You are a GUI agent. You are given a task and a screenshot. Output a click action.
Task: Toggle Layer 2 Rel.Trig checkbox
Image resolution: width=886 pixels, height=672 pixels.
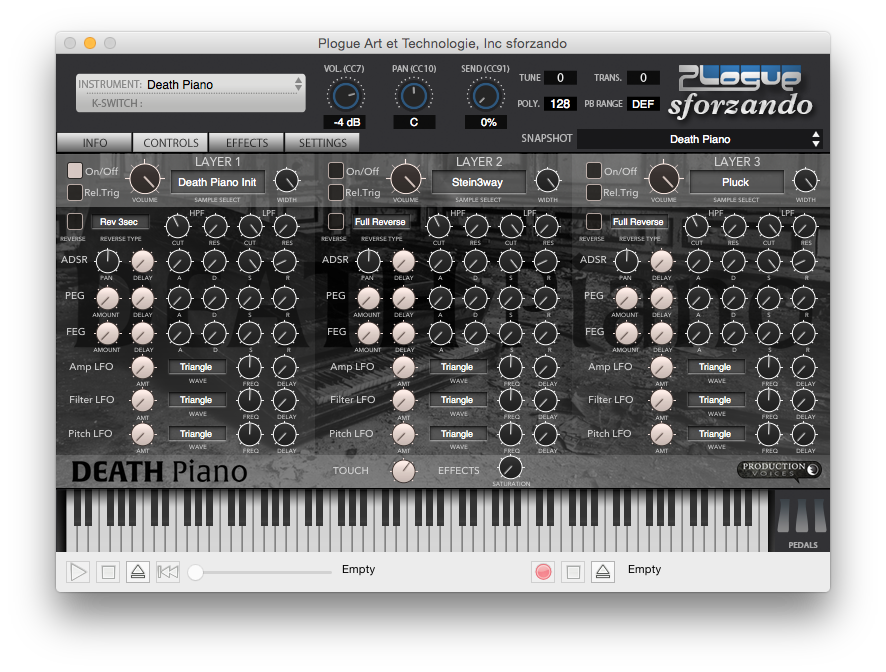point(336,192)
